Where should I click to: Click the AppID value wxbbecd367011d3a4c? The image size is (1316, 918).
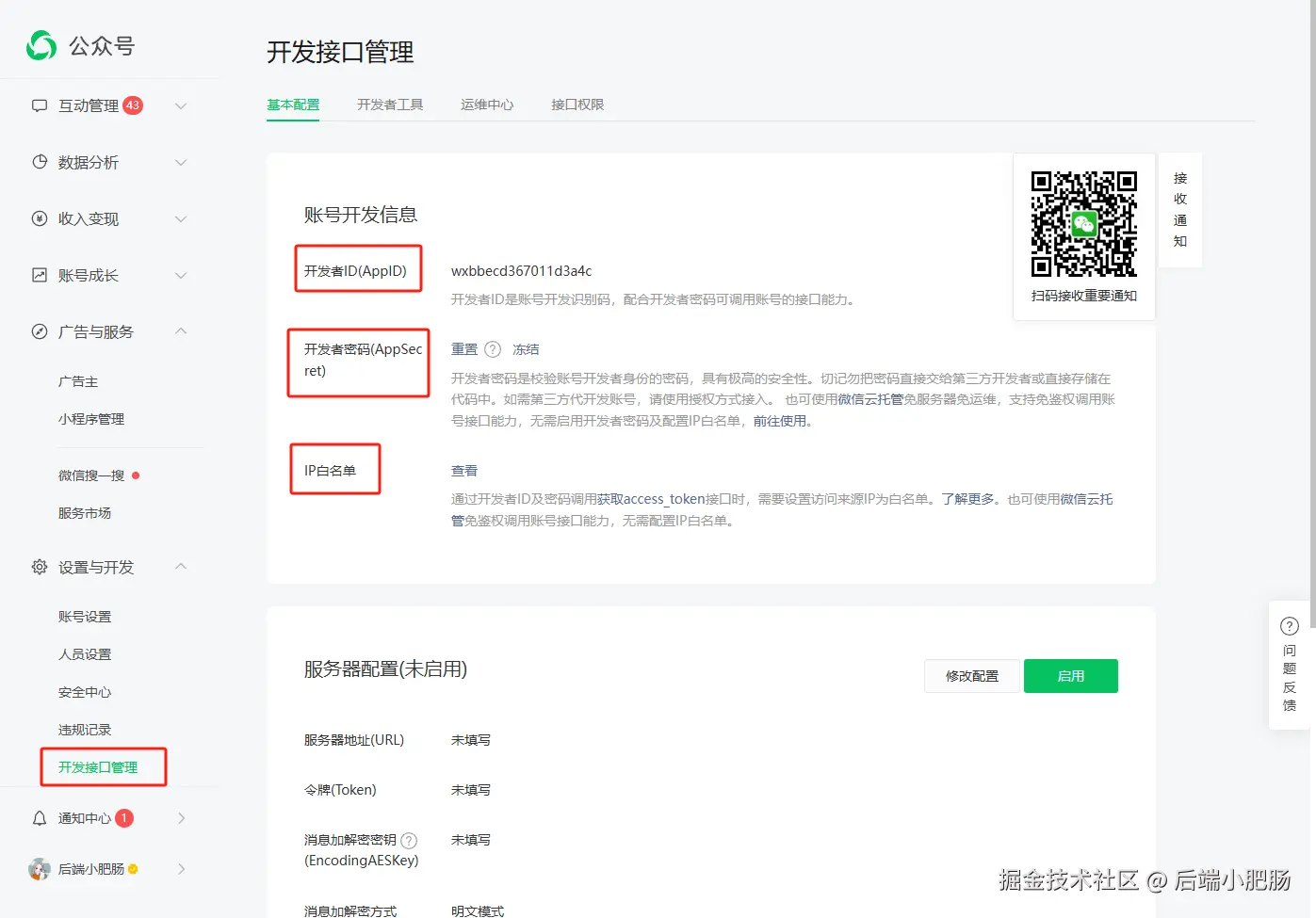tap(522, 271)
